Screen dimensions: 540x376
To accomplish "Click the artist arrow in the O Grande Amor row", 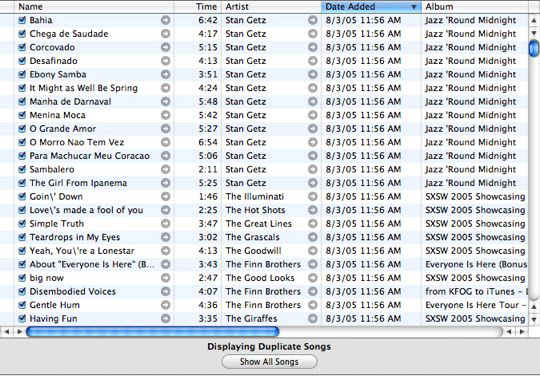I will click(x=313, y=129).
